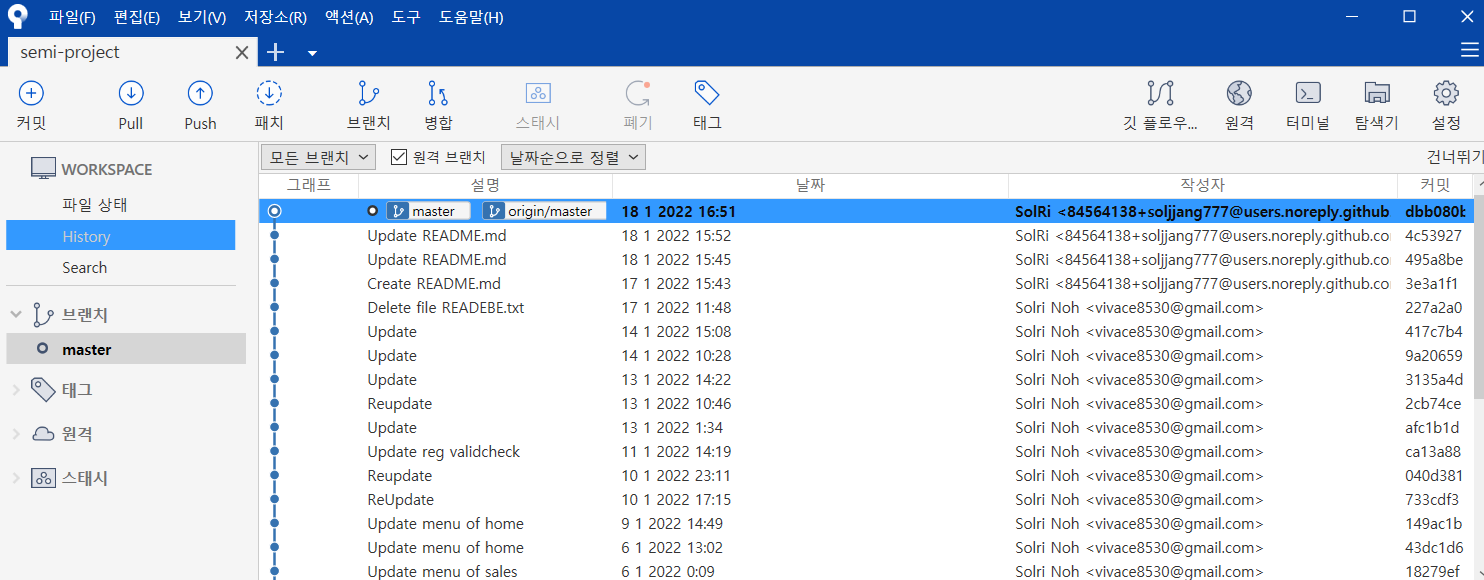Image resolution: width=1484 pixels, height=580 pixels.
Task: Open the 편집(E) menu
Action: 137,17
